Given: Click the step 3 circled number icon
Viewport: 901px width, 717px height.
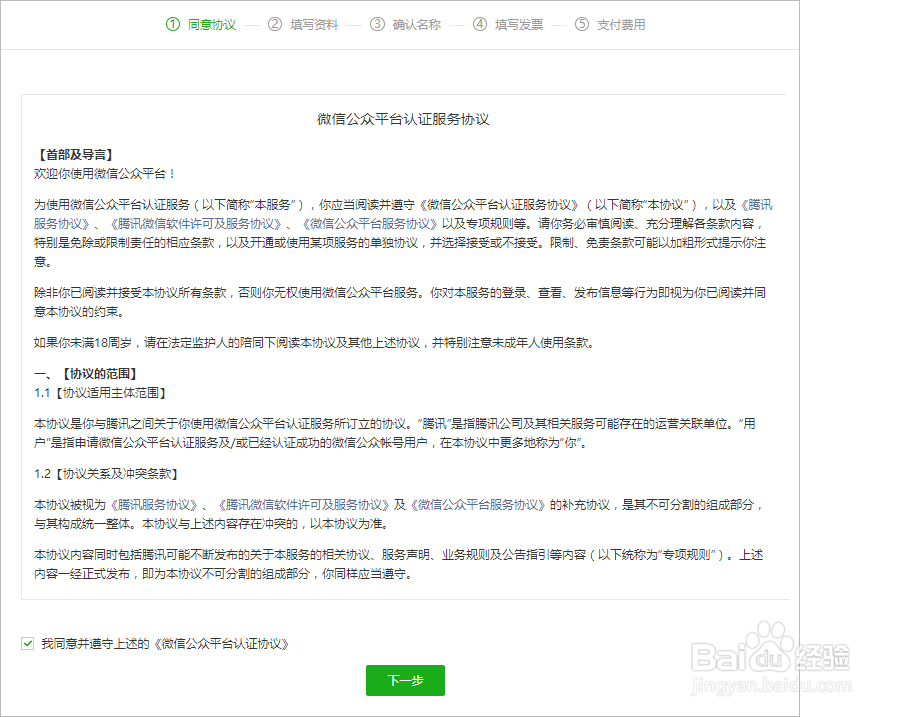Looking at the screenshot, I should [x=378, y=24].
